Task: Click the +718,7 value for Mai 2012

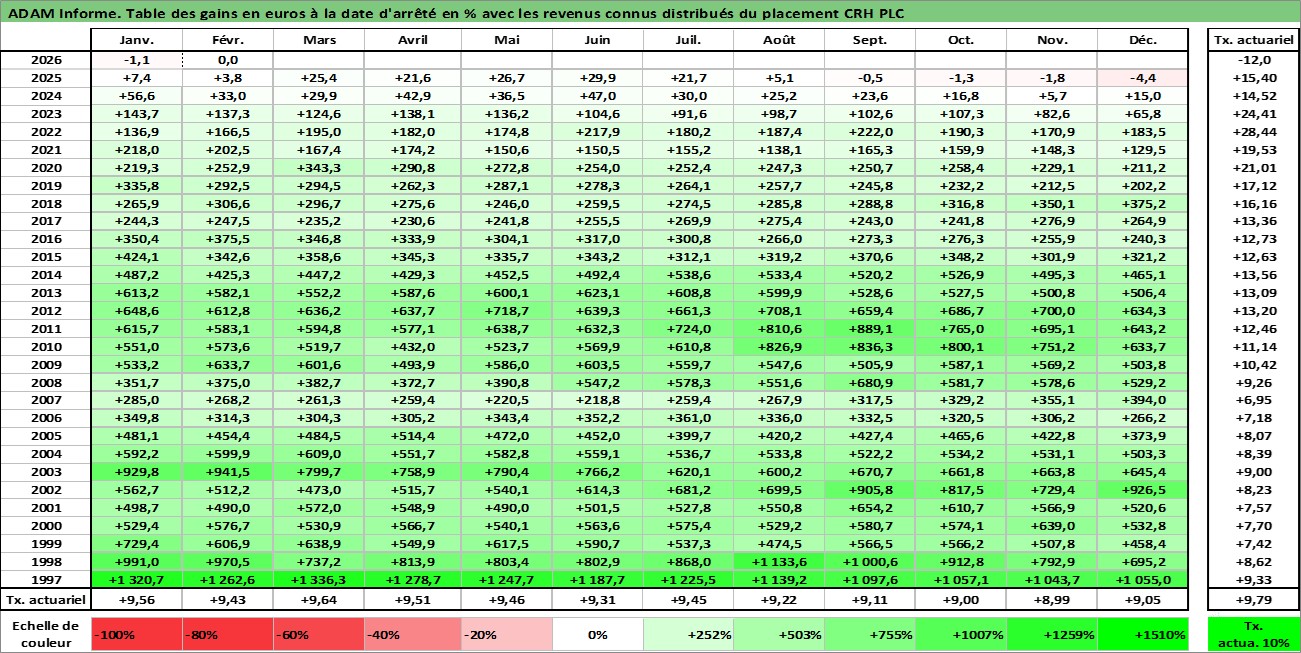Action: (506, 310)
